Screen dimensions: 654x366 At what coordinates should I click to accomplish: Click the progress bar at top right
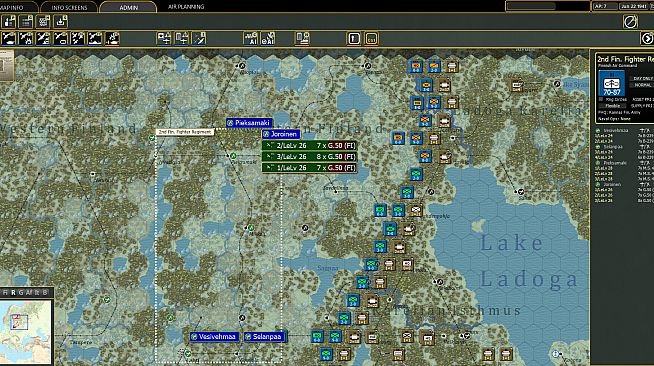click(x=547, y=6)
